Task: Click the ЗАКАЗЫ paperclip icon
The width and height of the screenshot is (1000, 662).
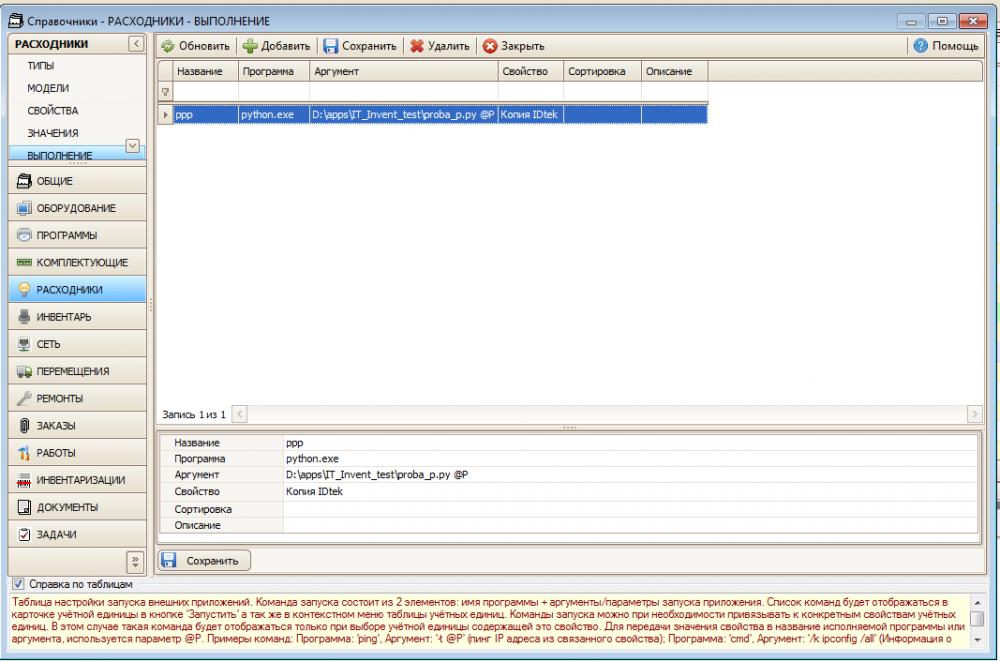Action: (24, 426)
